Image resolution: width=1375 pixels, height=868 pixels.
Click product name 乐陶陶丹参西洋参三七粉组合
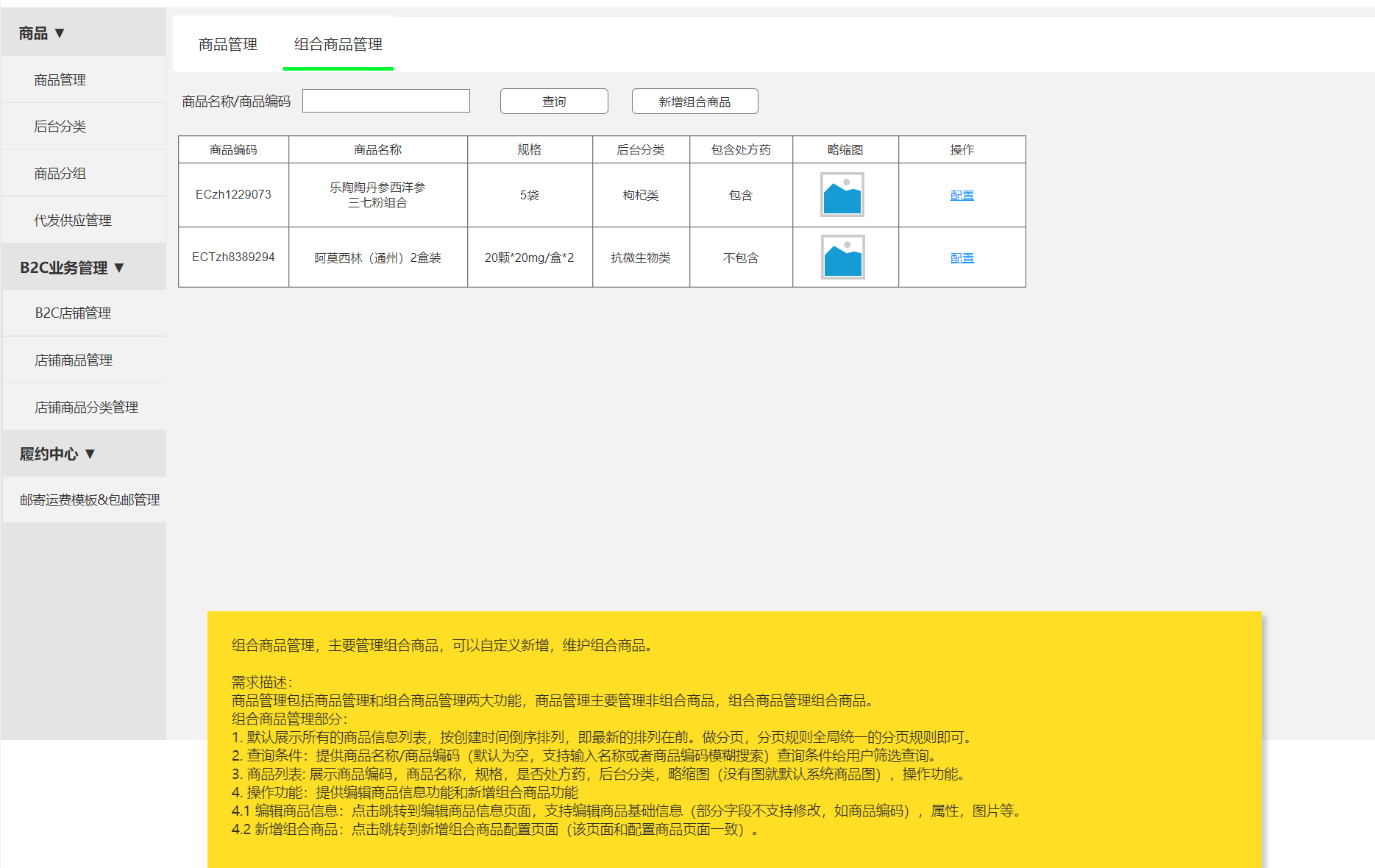pos(377,195)
